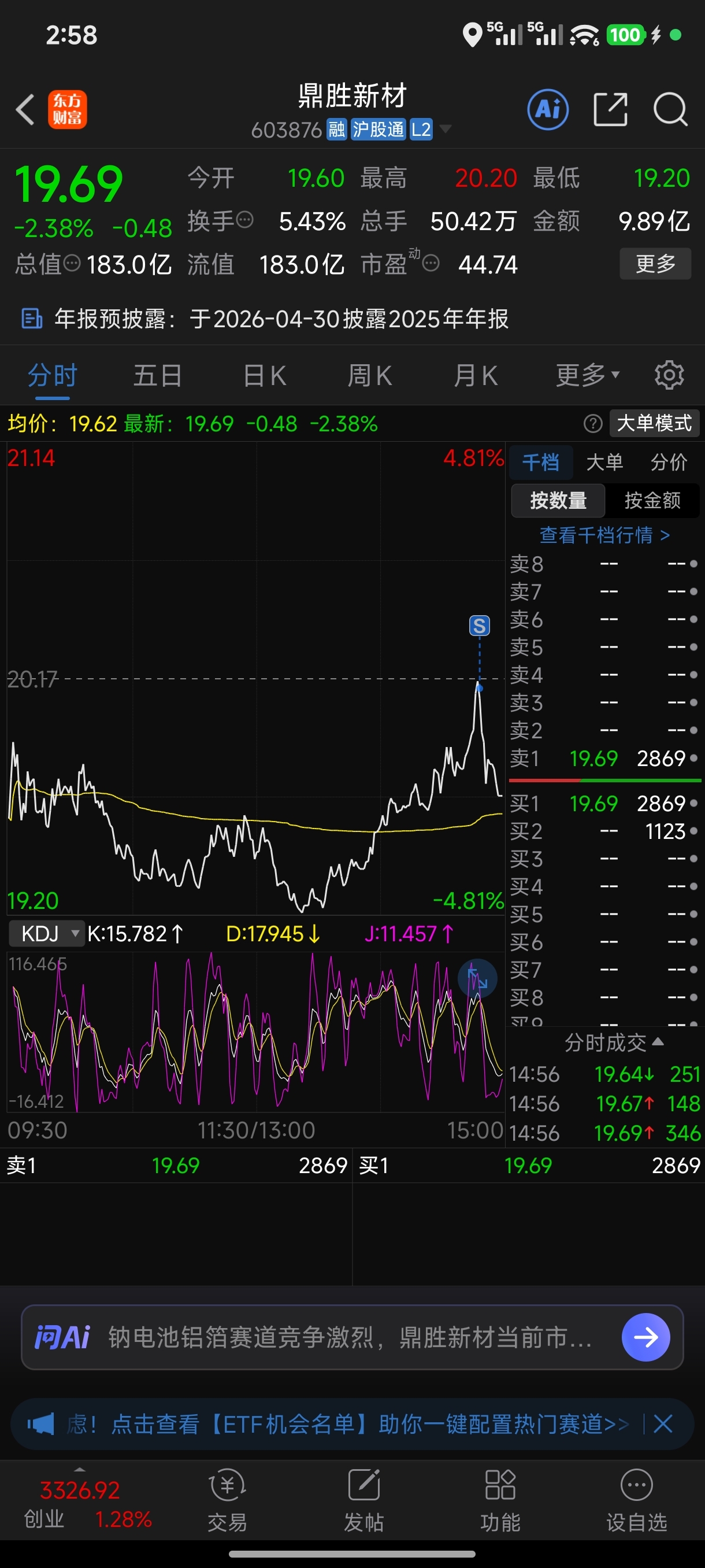Tap the 换手 info icon
Screen dimensions: 705x1568
[244, 220]
